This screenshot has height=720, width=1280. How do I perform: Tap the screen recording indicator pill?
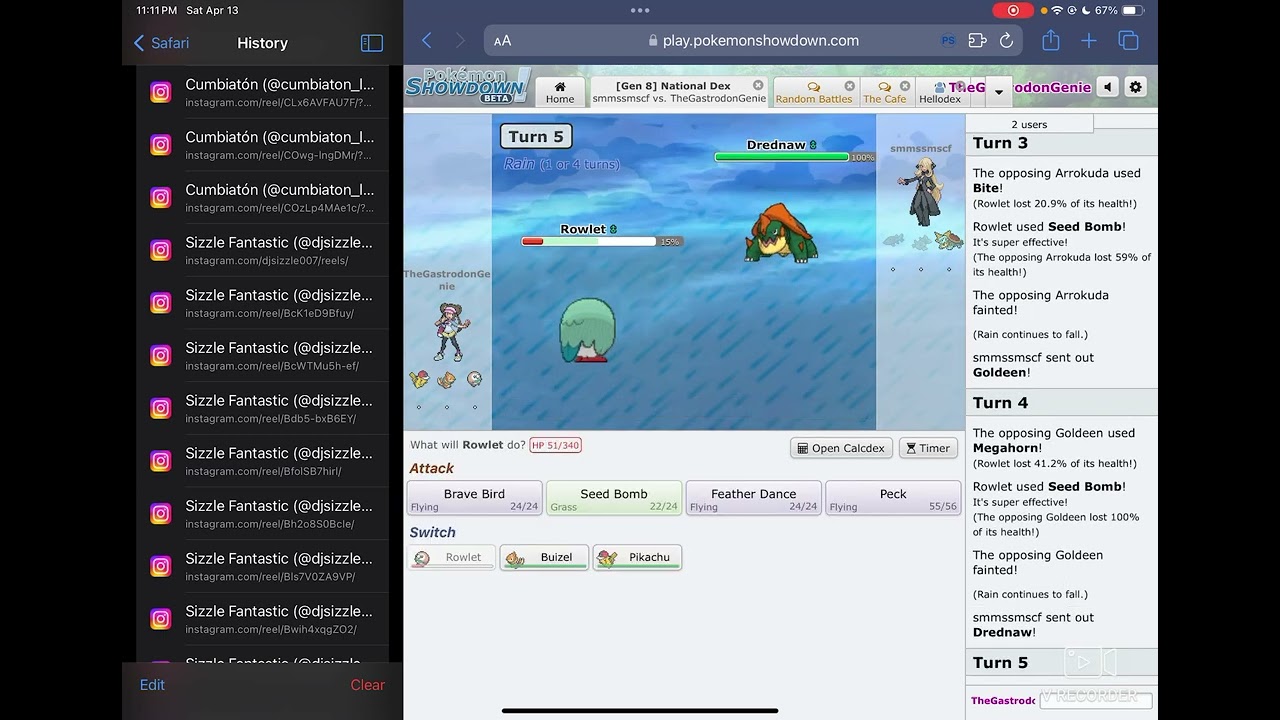[x=1013, y=10]
